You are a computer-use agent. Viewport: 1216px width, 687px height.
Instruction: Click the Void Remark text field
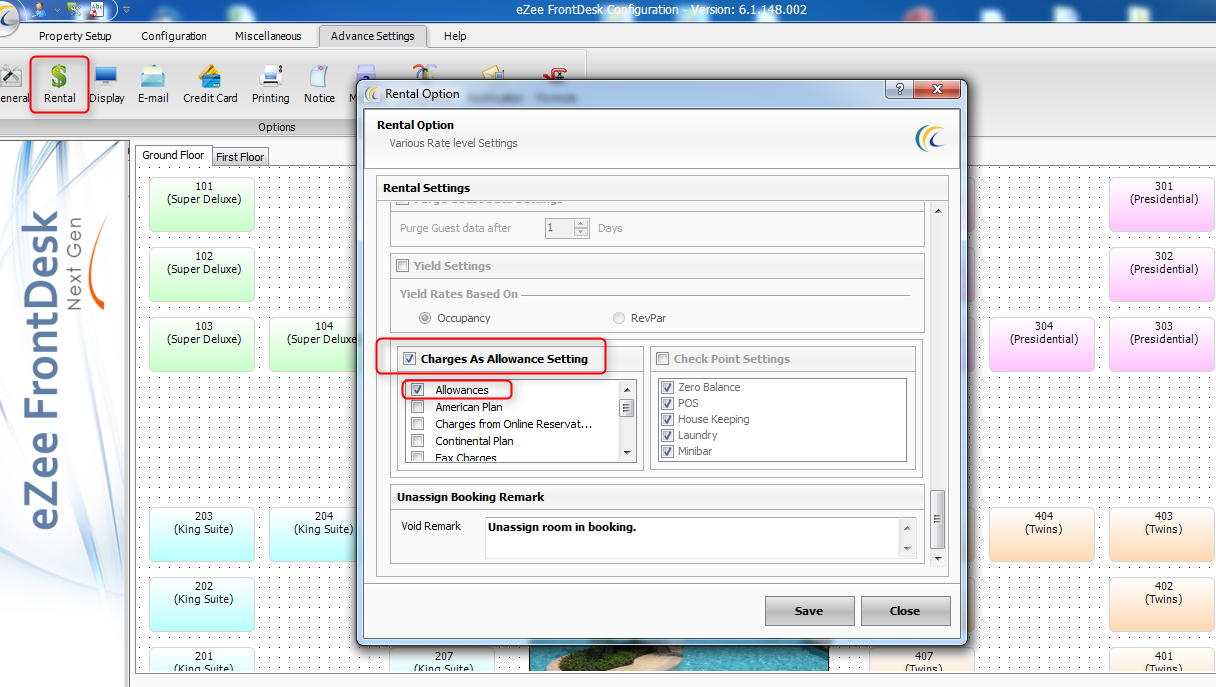692,537
